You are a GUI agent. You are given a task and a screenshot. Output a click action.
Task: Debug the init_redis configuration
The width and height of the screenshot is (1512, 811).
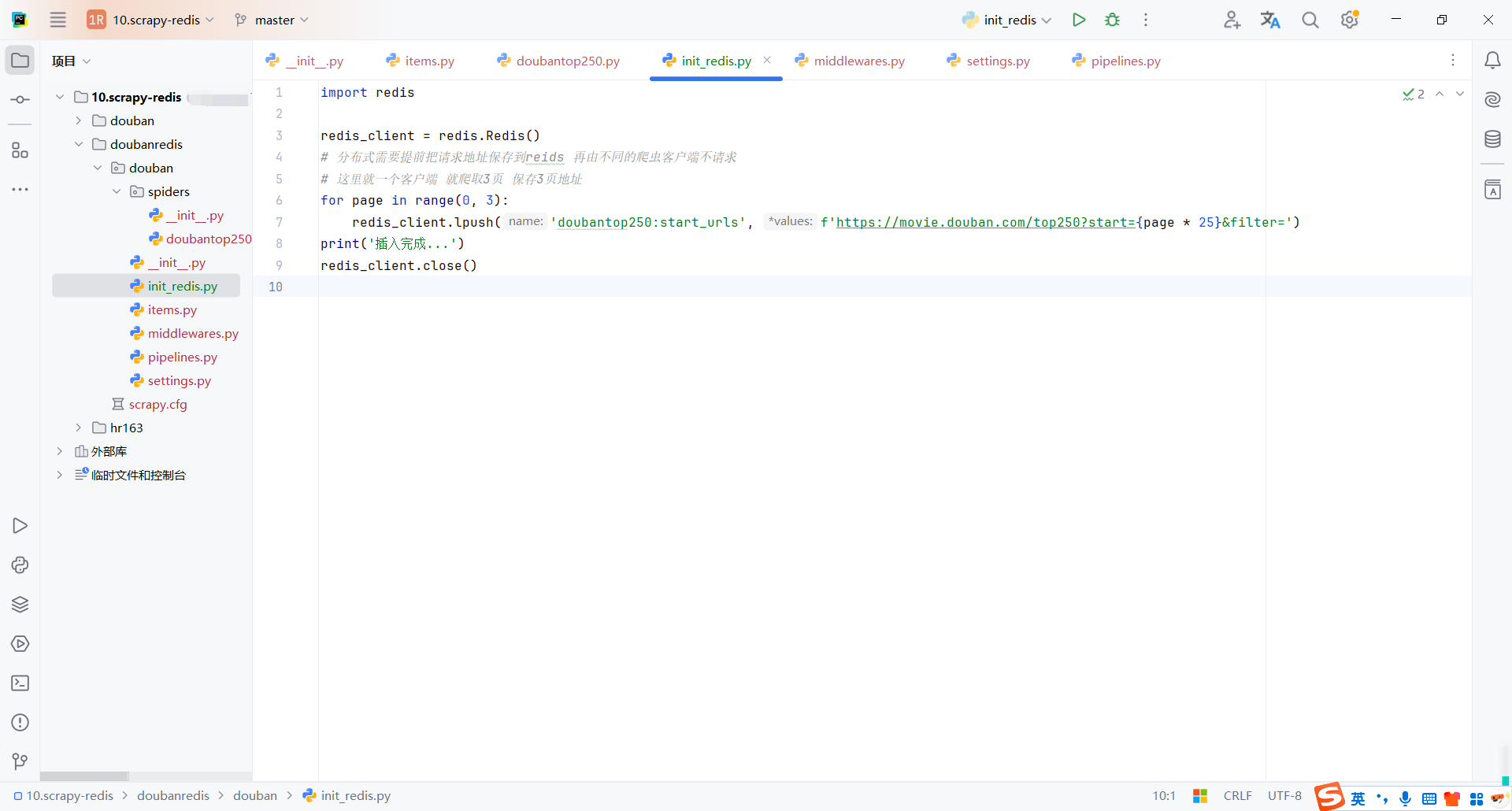(1113, 20)
